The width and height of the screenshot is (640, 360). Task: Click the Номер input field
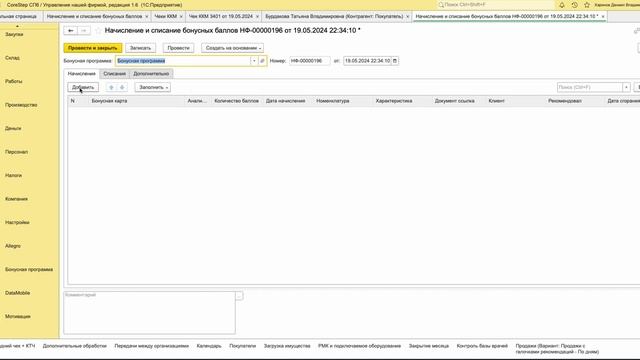(x=309, y=61)
